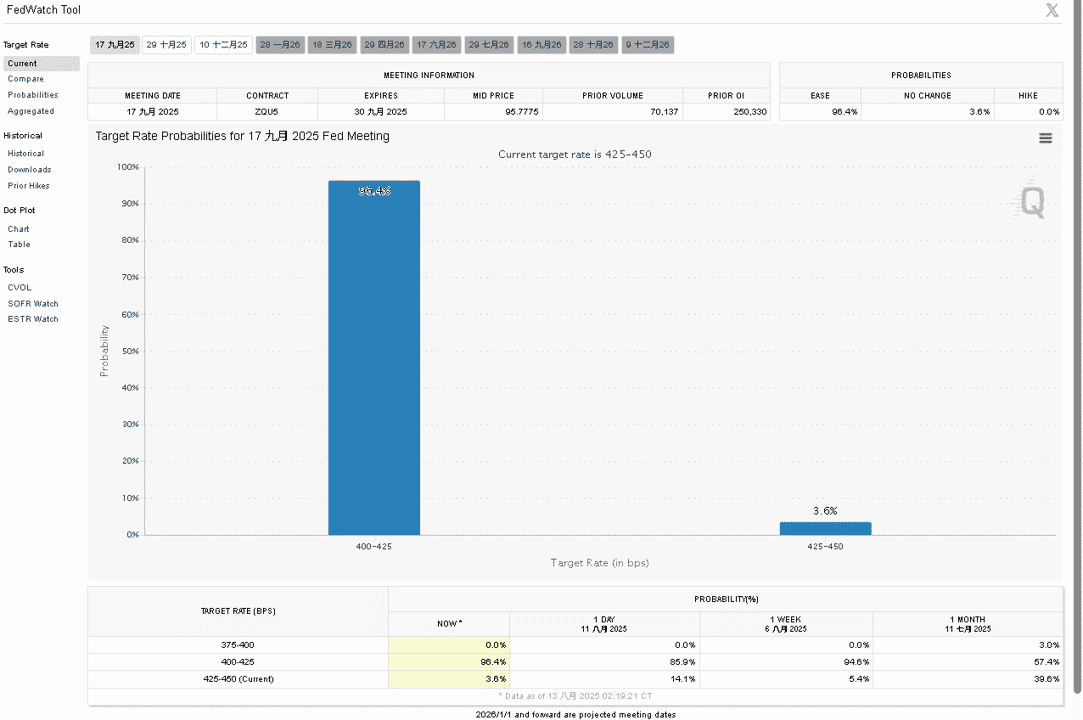Image resolution: width=1083 pixels, height=720 pixels.
Task: Switch to 29 十月25 meeting tab
Action: 166,45
